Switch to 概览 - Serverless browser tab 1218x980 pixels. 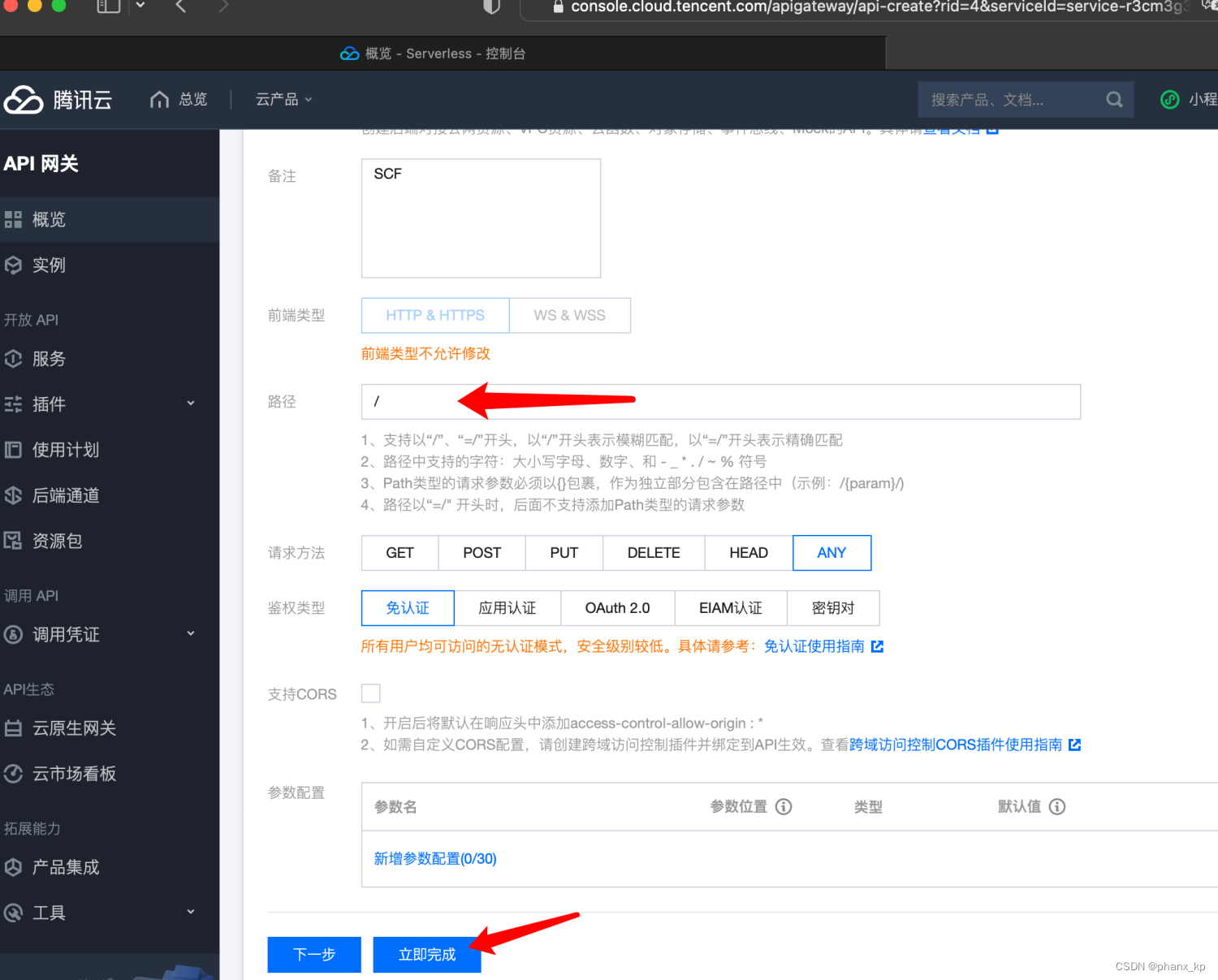[443, 54]
